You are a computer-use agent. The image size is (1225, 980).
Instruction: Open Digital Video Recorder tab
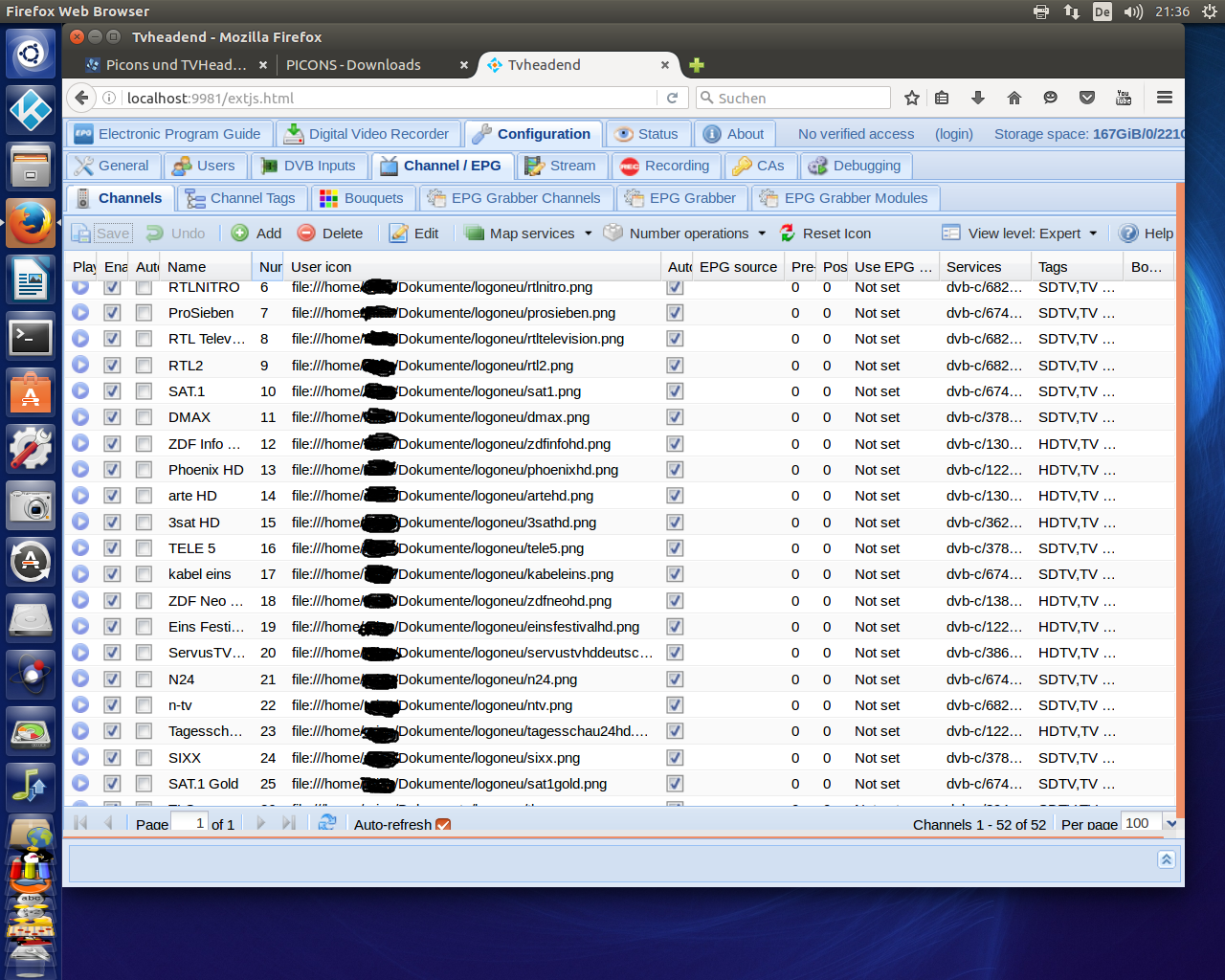(367, 134)
